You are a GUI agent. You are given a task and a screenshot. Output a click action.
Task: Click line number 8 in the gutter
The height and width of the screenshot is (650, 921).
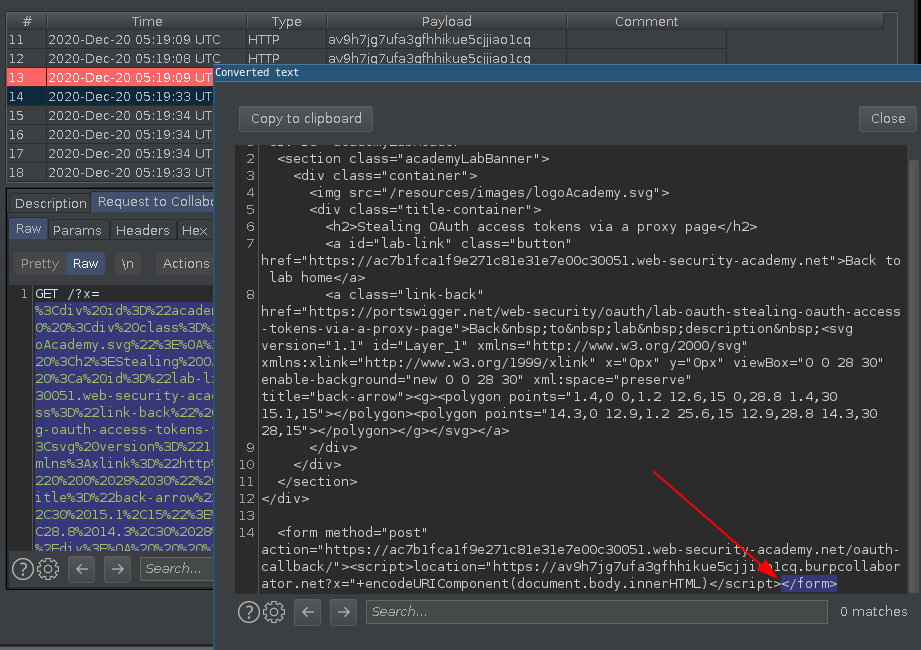251,295
